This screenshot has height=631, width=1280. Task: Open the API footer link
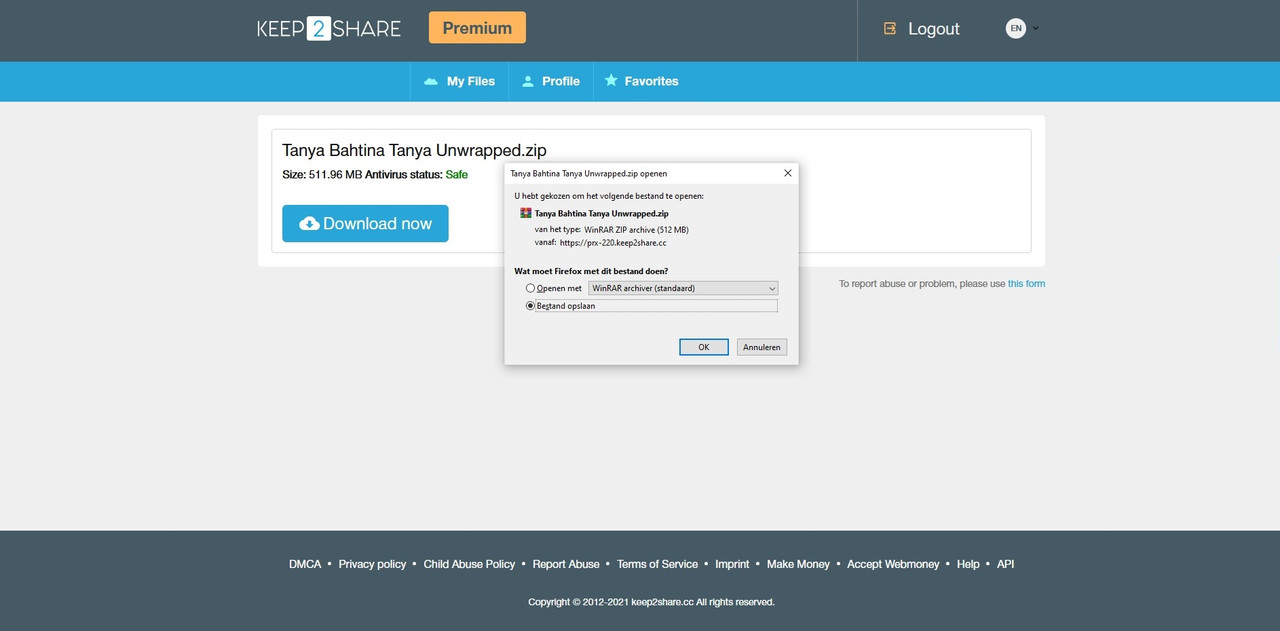click(x=1005, y=564)
